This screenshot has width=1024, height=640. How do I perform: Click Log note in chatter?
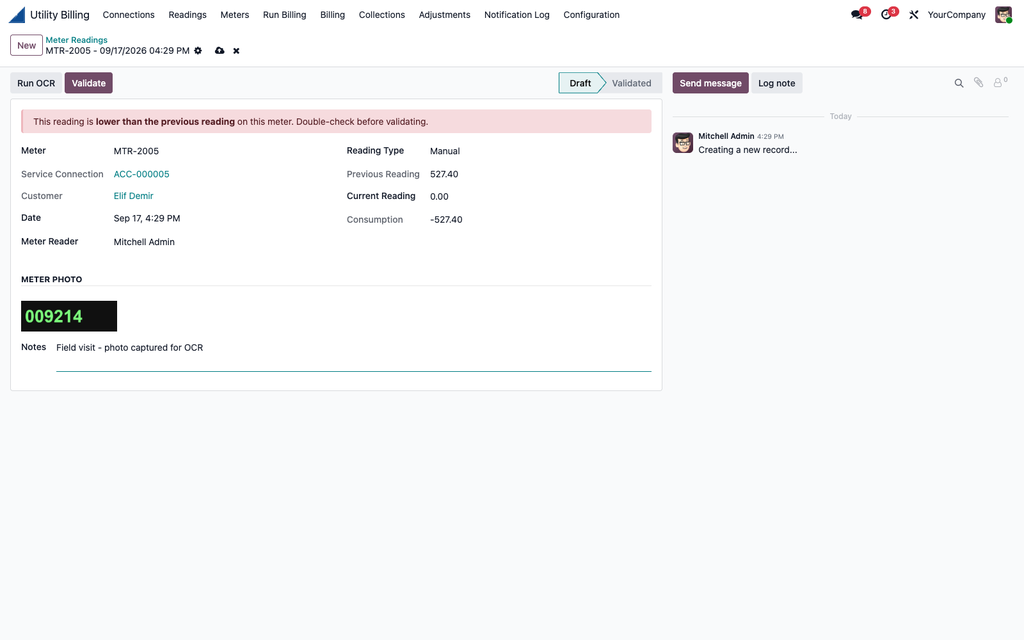click(776, 83)
